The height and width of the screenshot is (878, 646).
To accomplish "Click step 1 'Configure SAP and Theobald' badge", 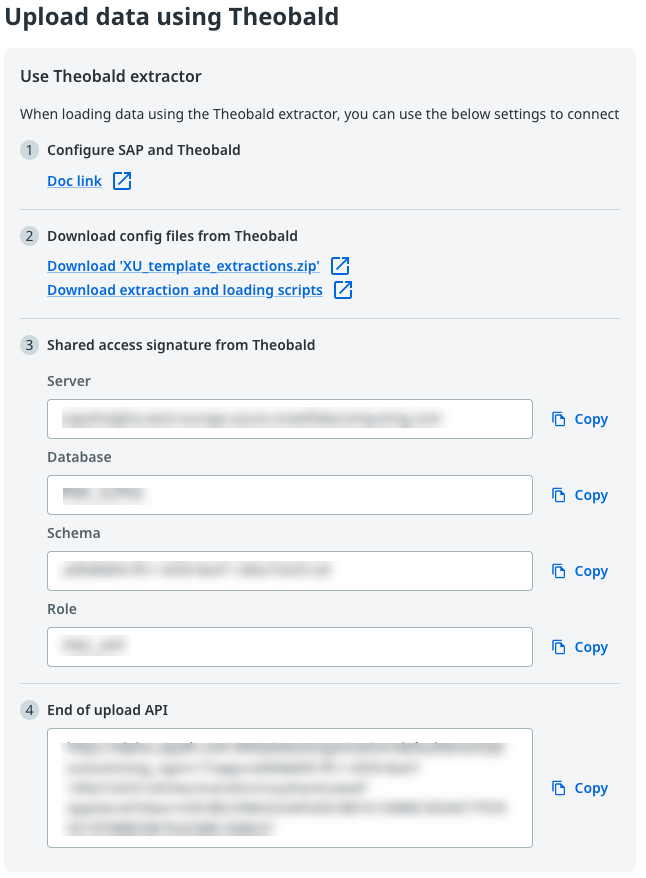I will click(29, 151).
